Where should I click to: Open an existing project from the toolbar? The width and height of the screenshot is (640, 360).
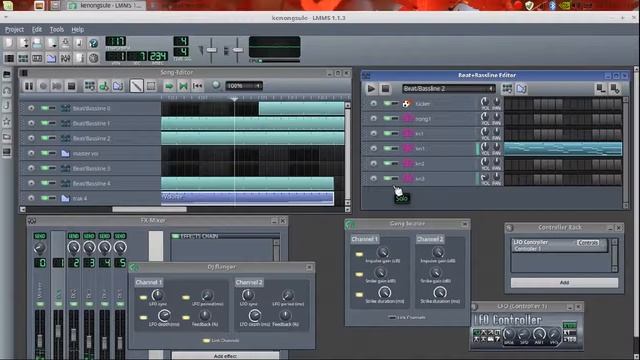37,43
